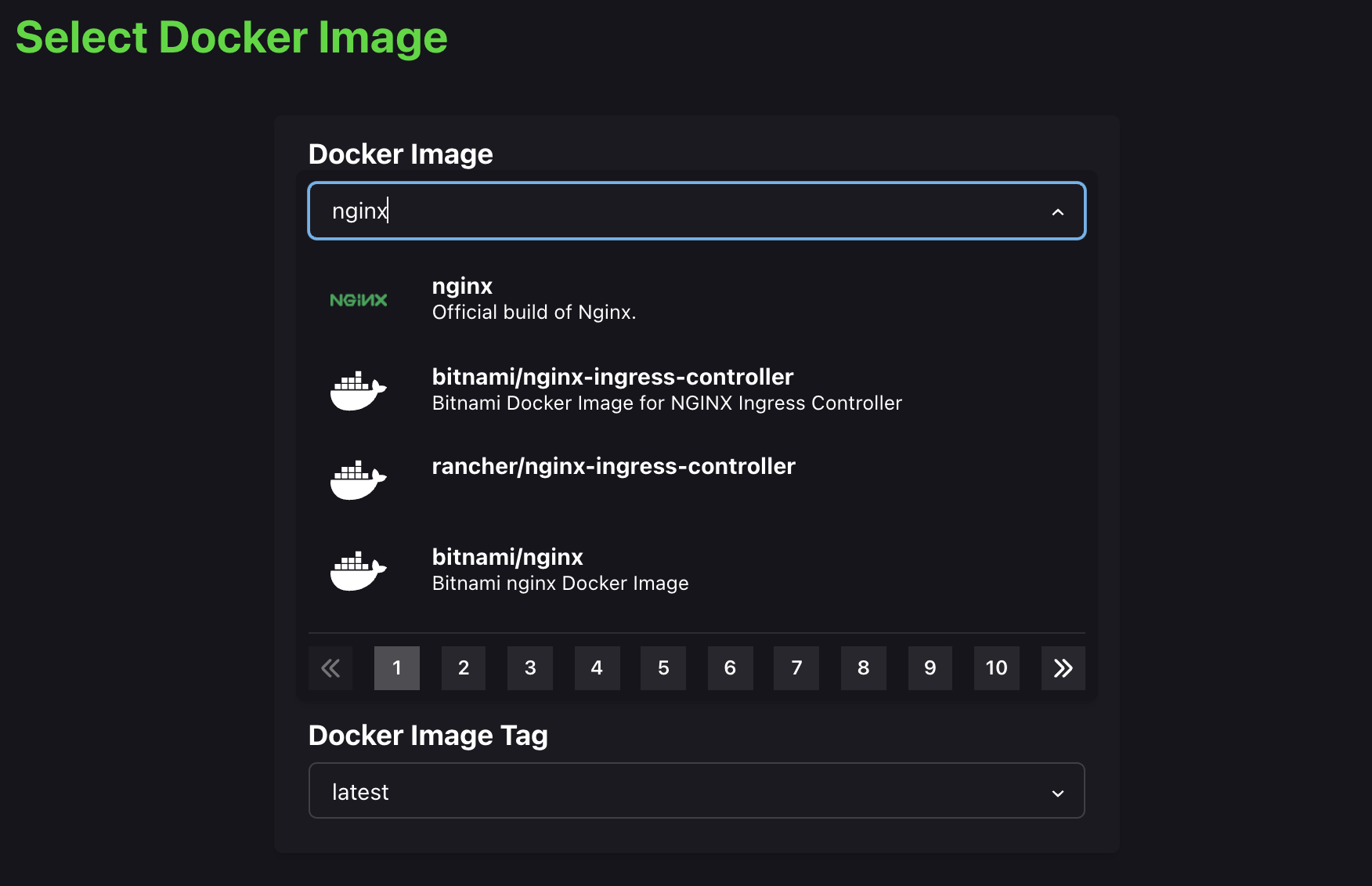
Task: Pick the bitnami/nginx-ingress-controller option
Action: click(x=666, y=389)
